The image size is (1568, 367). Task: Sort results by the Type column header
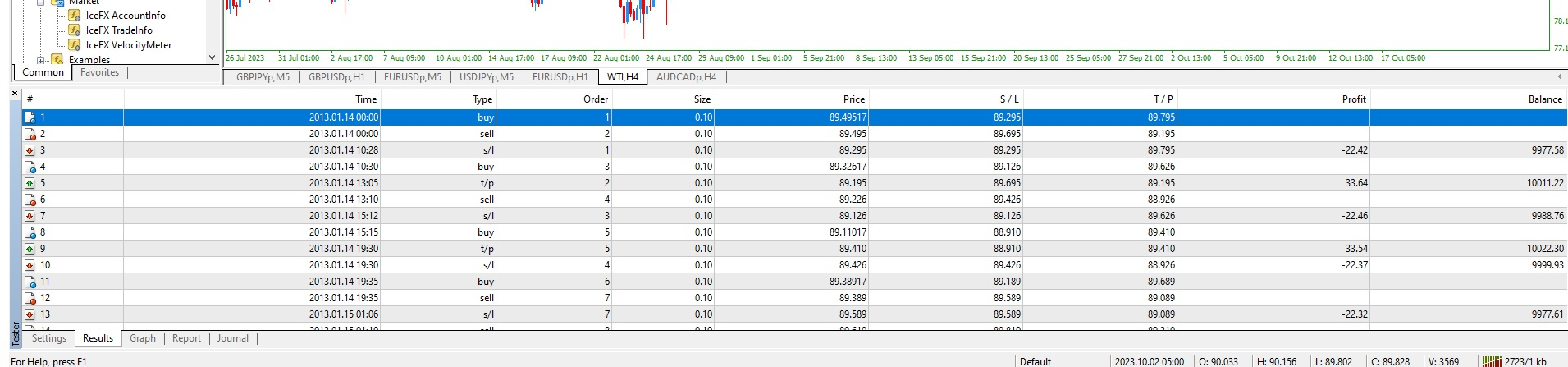439,99
